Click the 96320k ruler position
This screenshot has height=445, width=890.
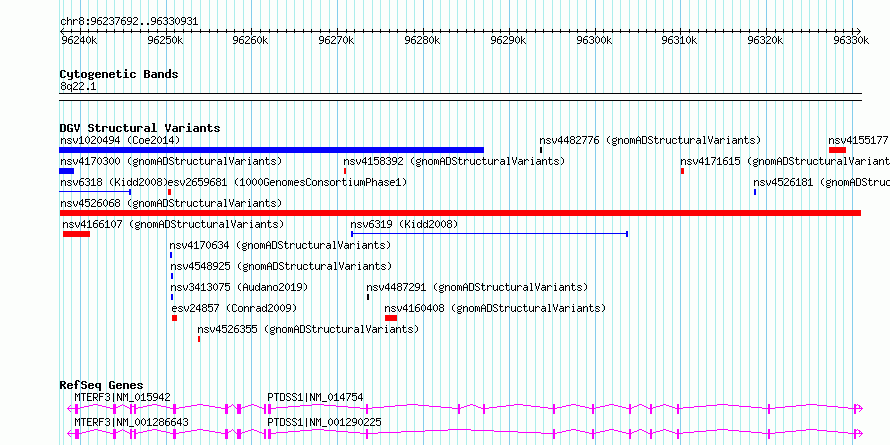pyautogui.click(x=766, y=40)
